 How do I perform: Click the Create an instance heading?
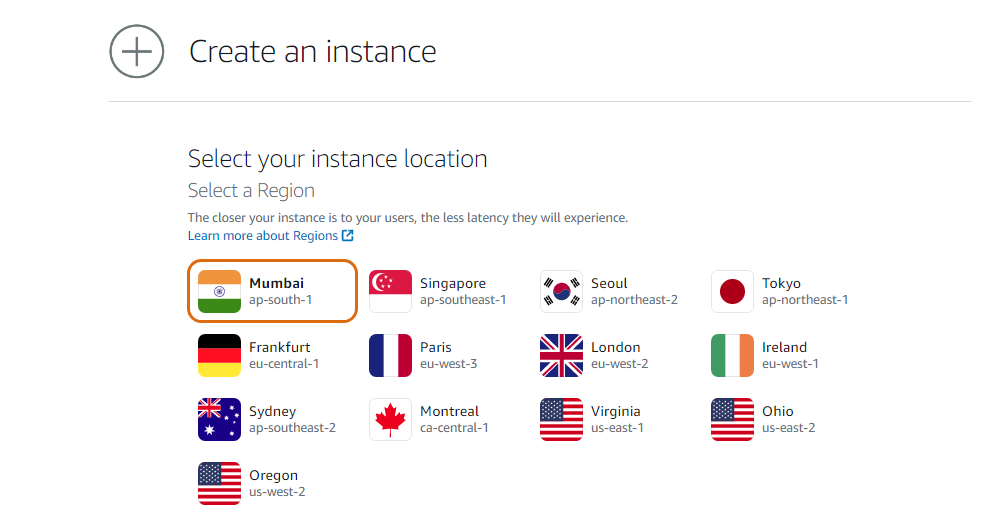pos(312,51)
